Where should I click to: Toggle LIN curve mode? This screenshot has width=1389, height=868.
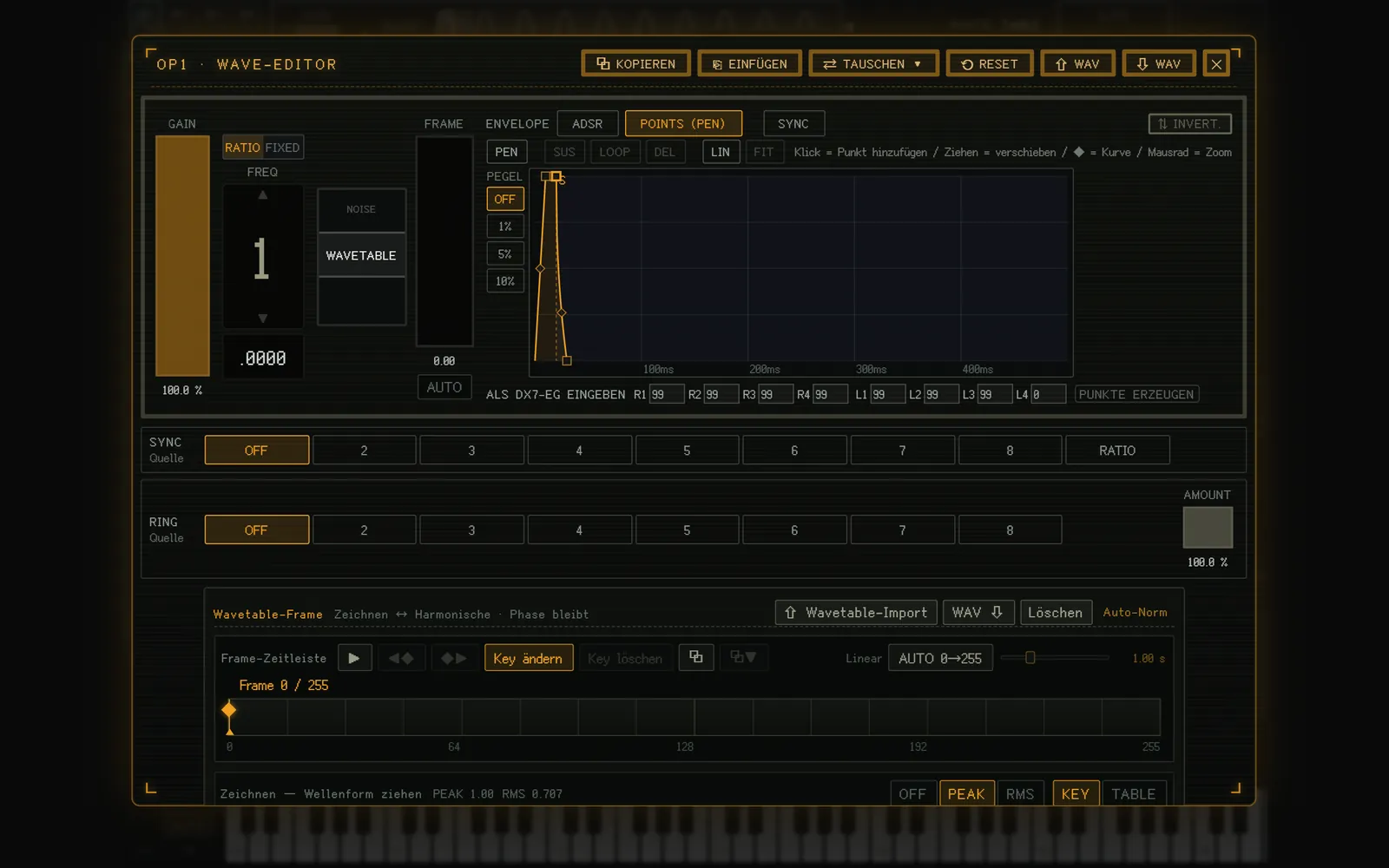click(x=721, y=152)
